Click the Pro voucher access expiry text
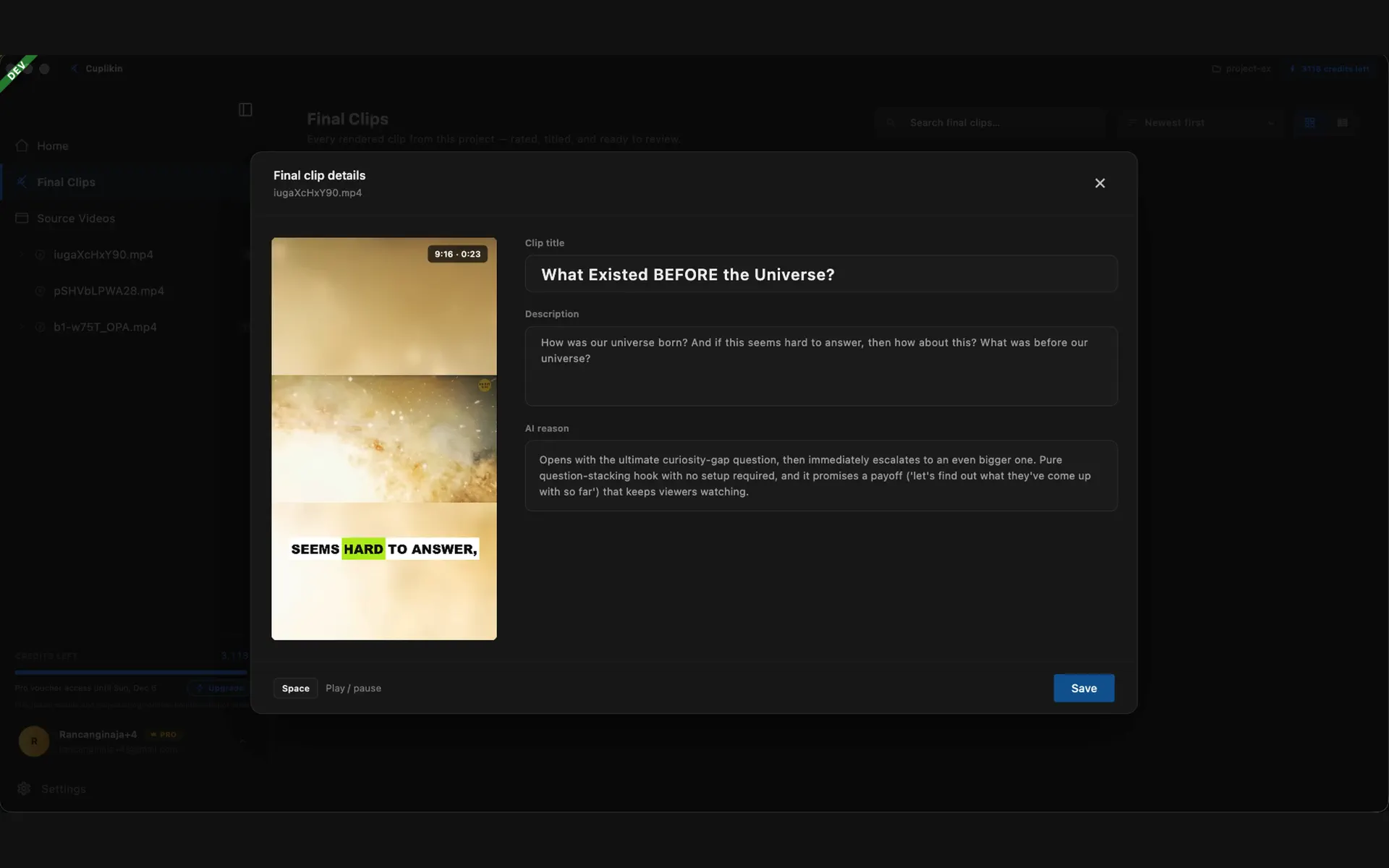The width and height of the screenshot is (1389, 868). coord(86,688)
